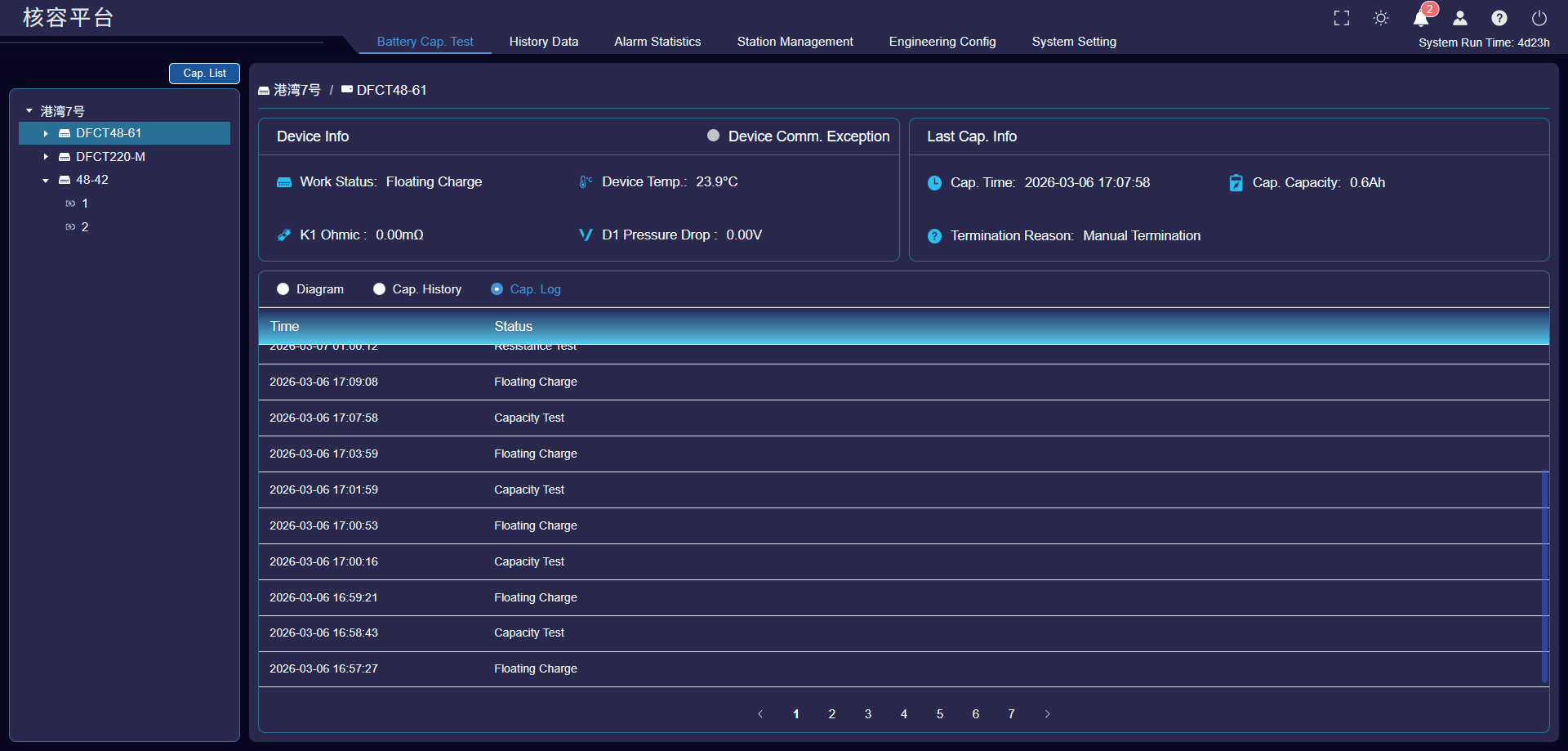1568x751 pixels.
Task: Open the History Data tab
Action: point(544,42)
